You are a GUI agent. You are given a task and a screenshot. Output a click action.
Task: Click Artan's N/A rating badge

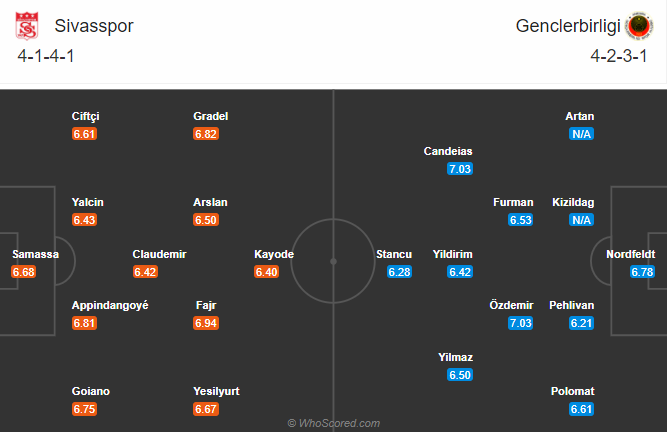pyautogui.click(x=582, y=134)
